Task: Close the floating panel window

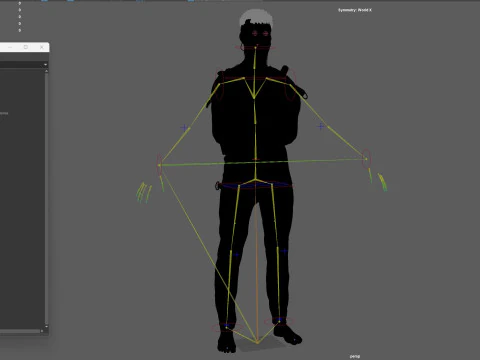Action: pos(42,47)
